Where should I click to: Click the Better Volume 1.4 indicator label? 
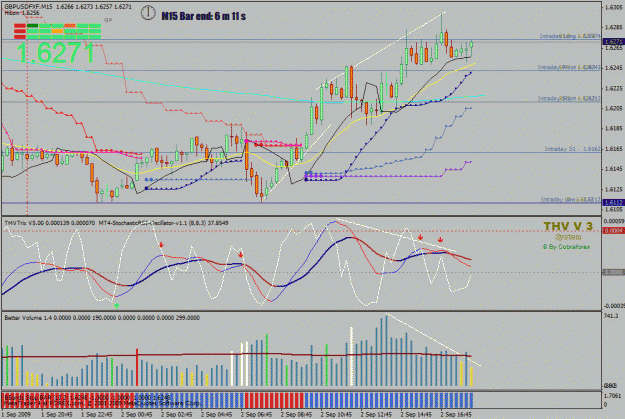tap(102, 318)
